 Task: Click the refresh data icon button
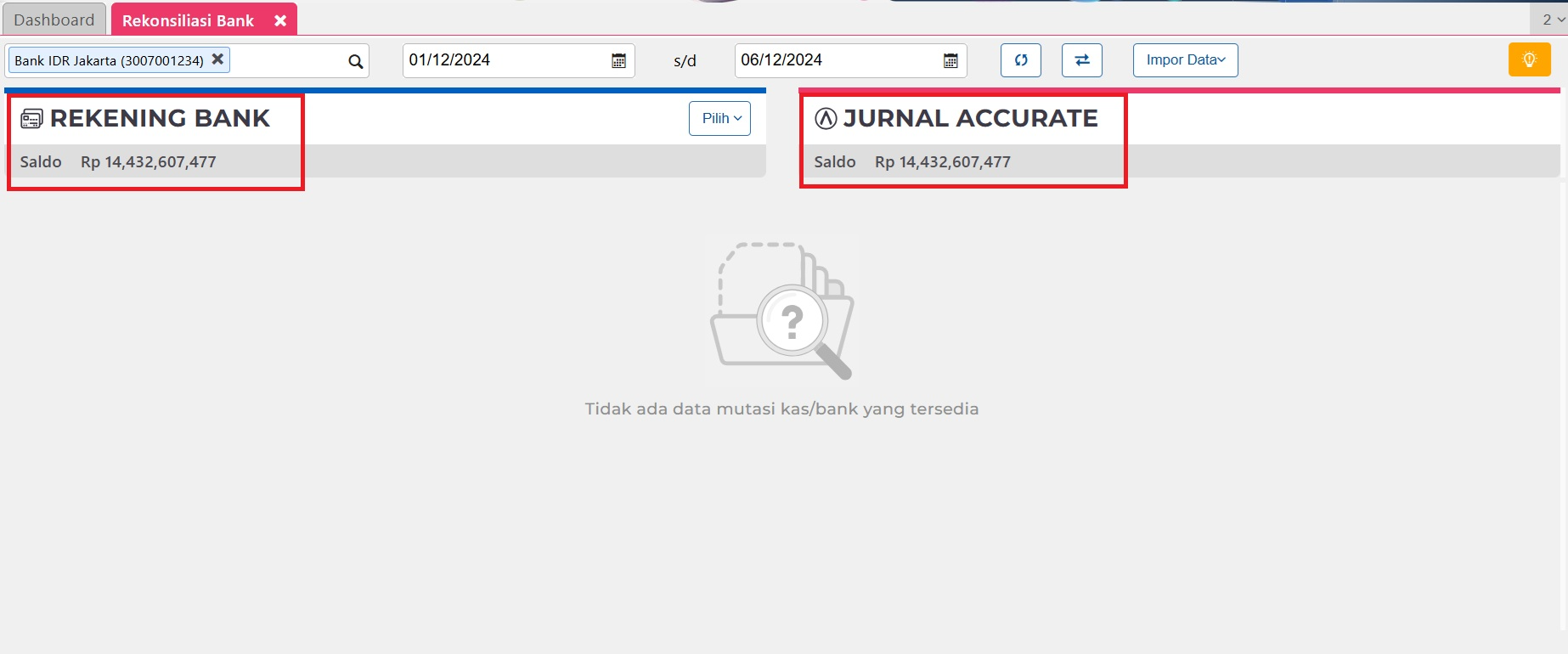point(1021,60)
